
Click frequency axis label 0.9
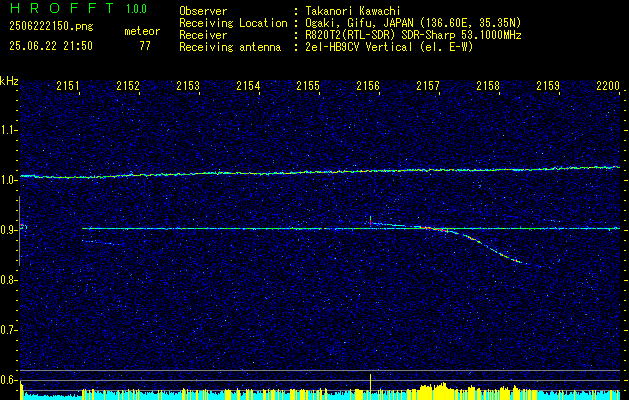click(8, 230)
